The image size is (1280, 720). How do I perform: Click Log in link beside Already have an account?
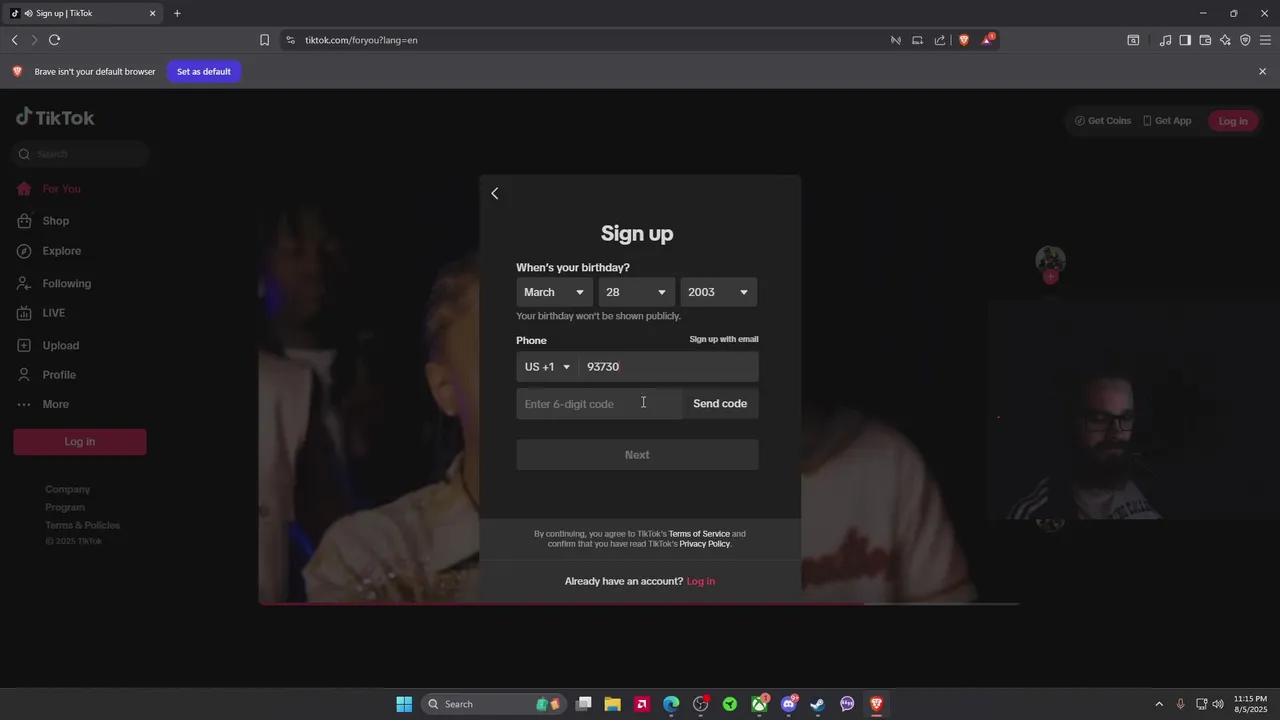(701, 581)
